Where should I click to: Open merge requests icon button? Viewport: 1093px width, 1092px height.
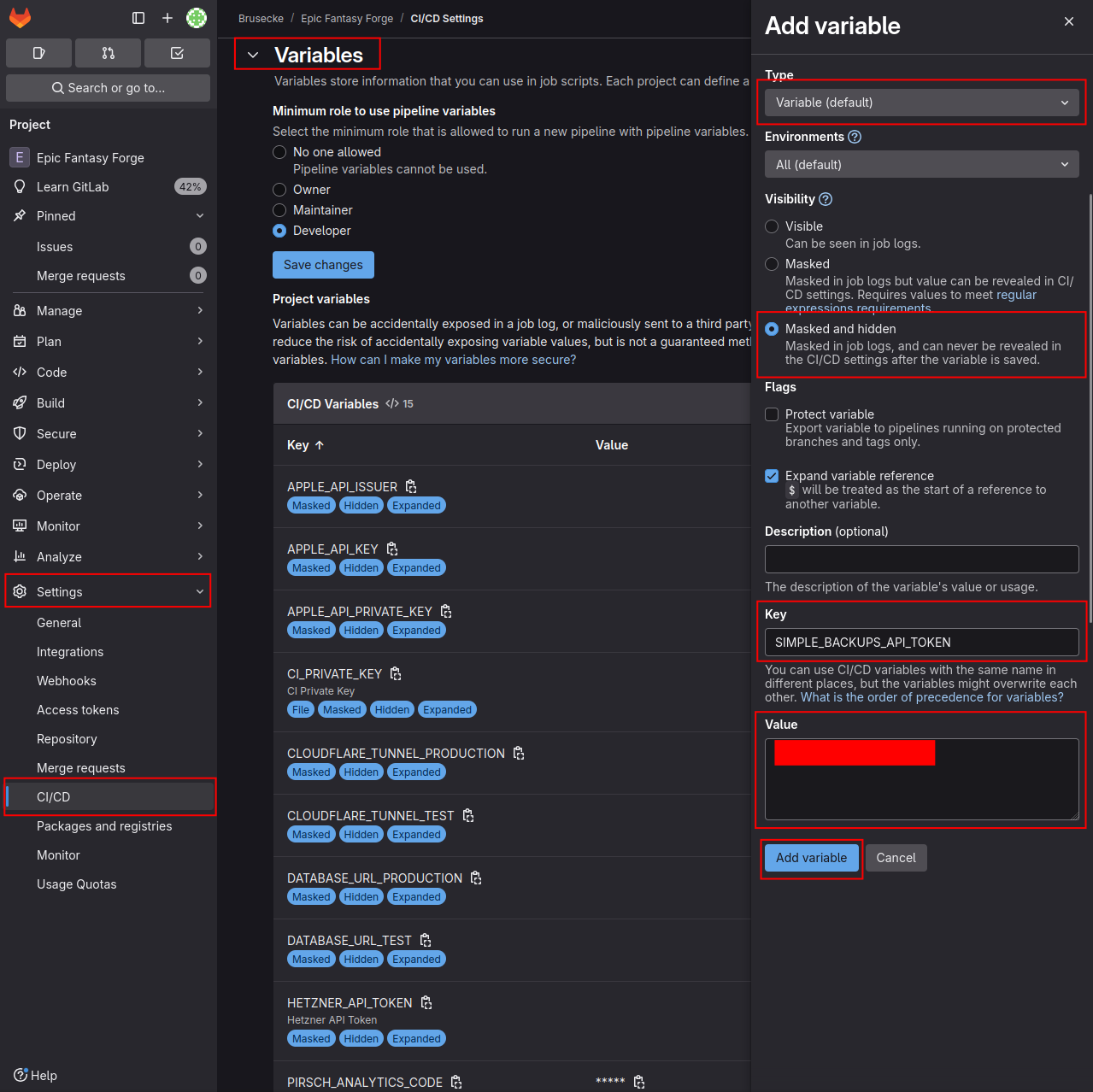[108, 53]
